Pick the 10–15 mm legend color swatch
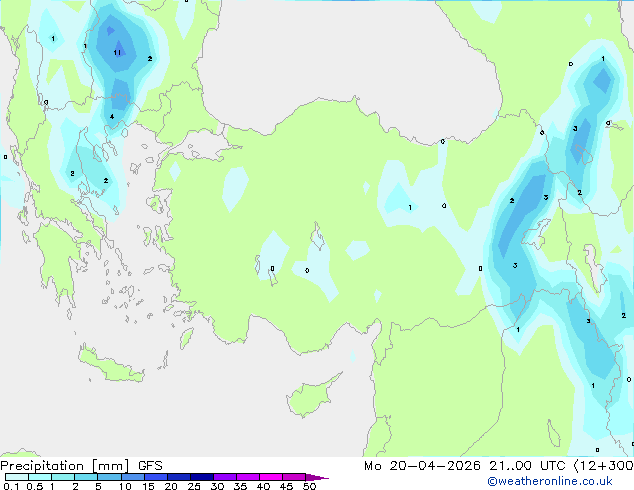This screenshot has height=490, width=634. (132, 477)
